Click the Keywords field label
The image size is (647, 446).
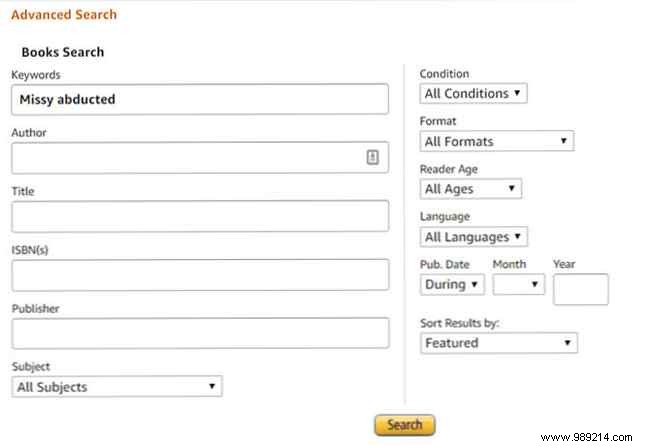point(36,74)
